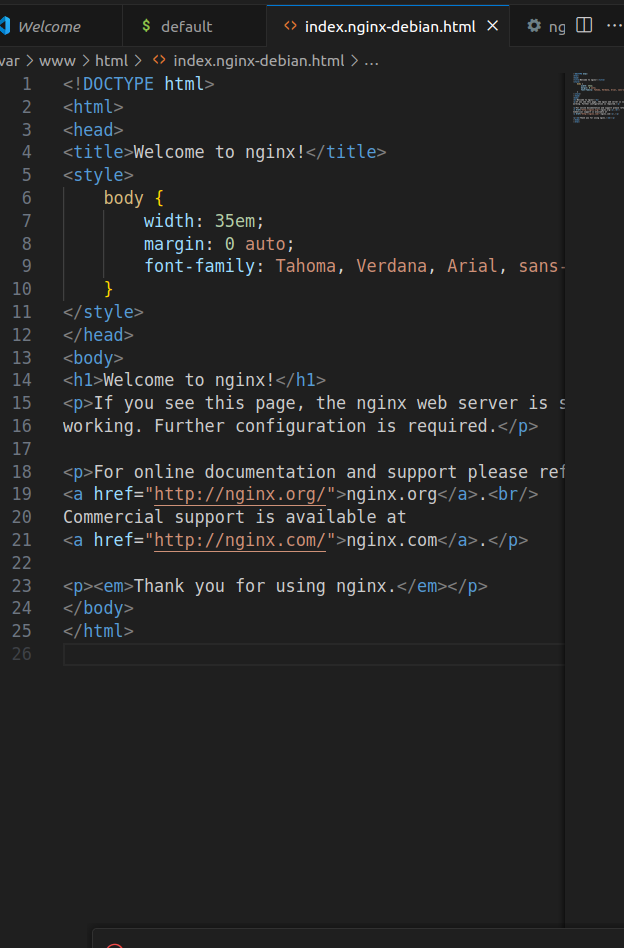Click the html tag on line 2

93,107
